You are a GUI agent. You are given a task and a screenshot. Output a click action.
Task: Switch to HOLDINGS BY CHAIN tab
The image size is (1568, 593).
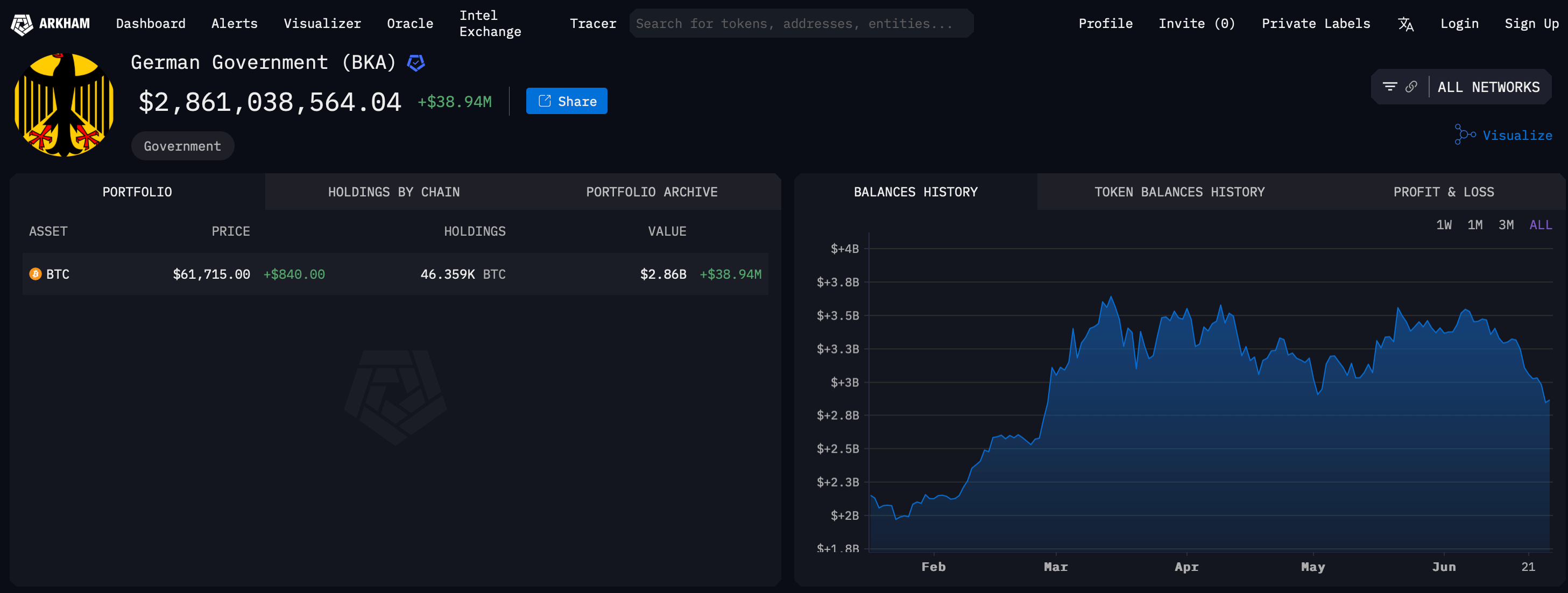394,192
